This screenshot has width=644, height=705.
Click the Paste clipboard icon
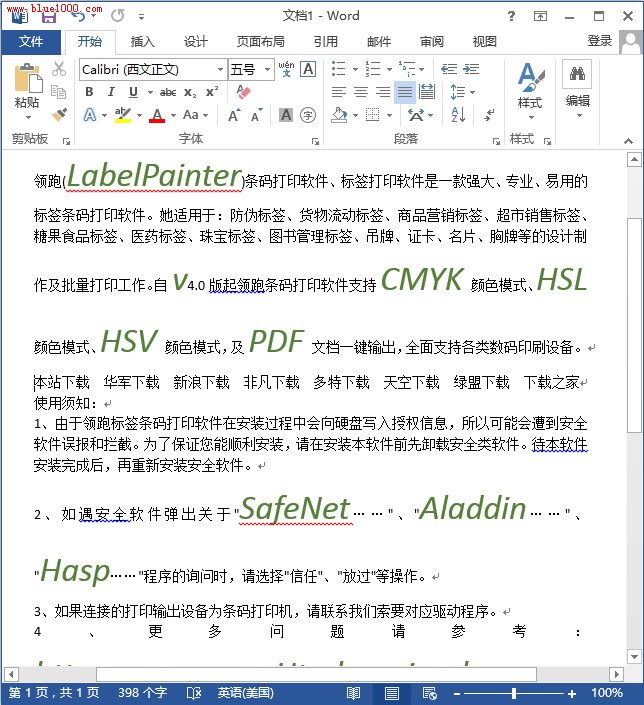[28, 79]
